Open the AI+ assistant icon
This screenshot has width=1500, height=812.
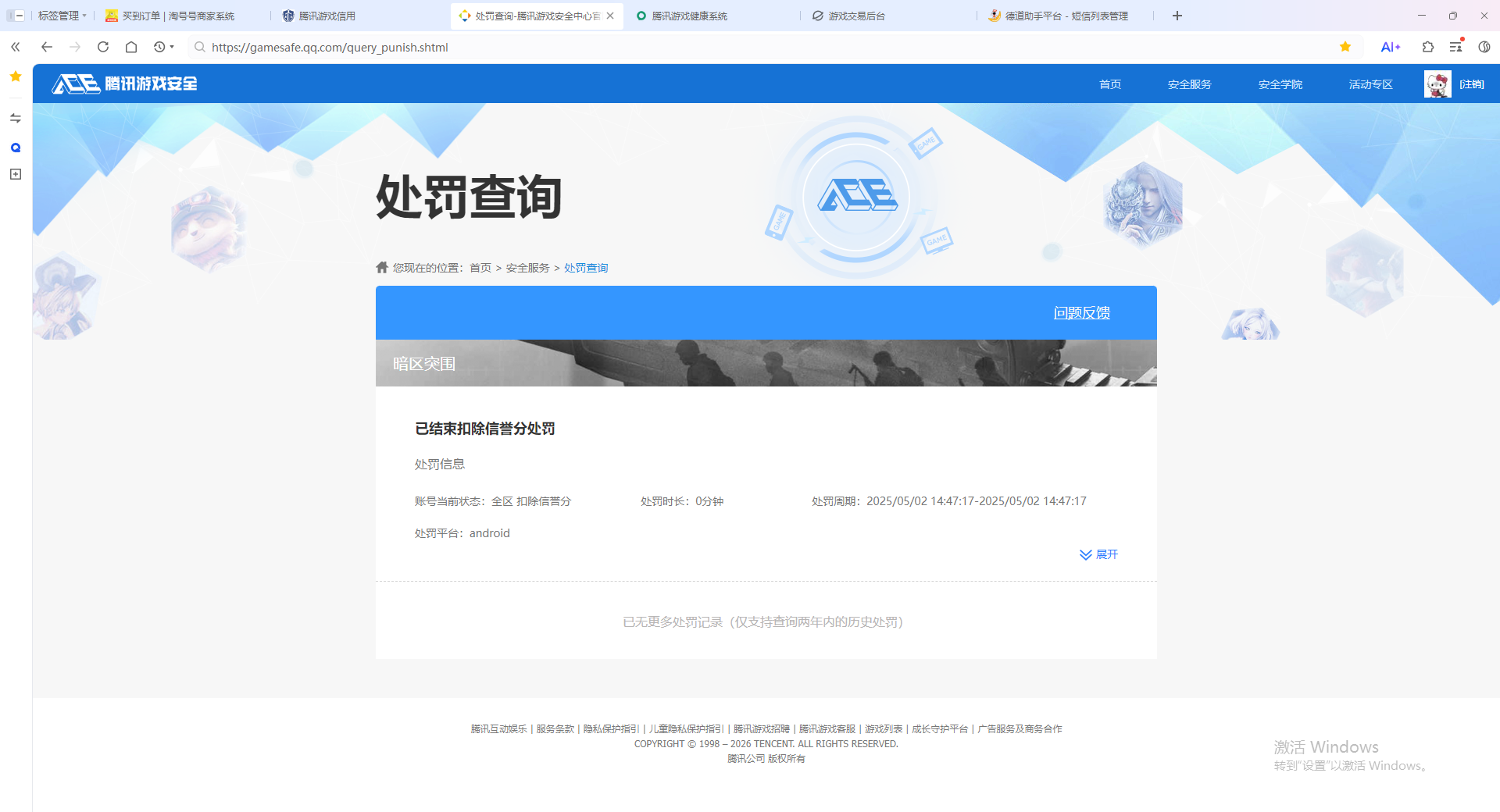1391,47
